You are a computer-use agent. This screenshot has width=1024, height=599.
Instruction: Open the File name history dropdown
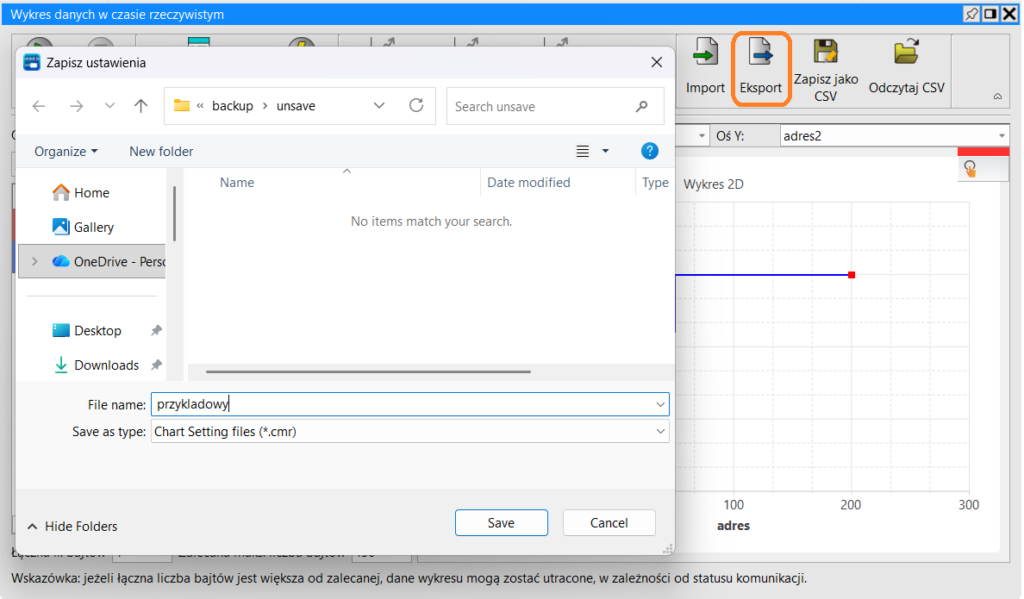660,404
